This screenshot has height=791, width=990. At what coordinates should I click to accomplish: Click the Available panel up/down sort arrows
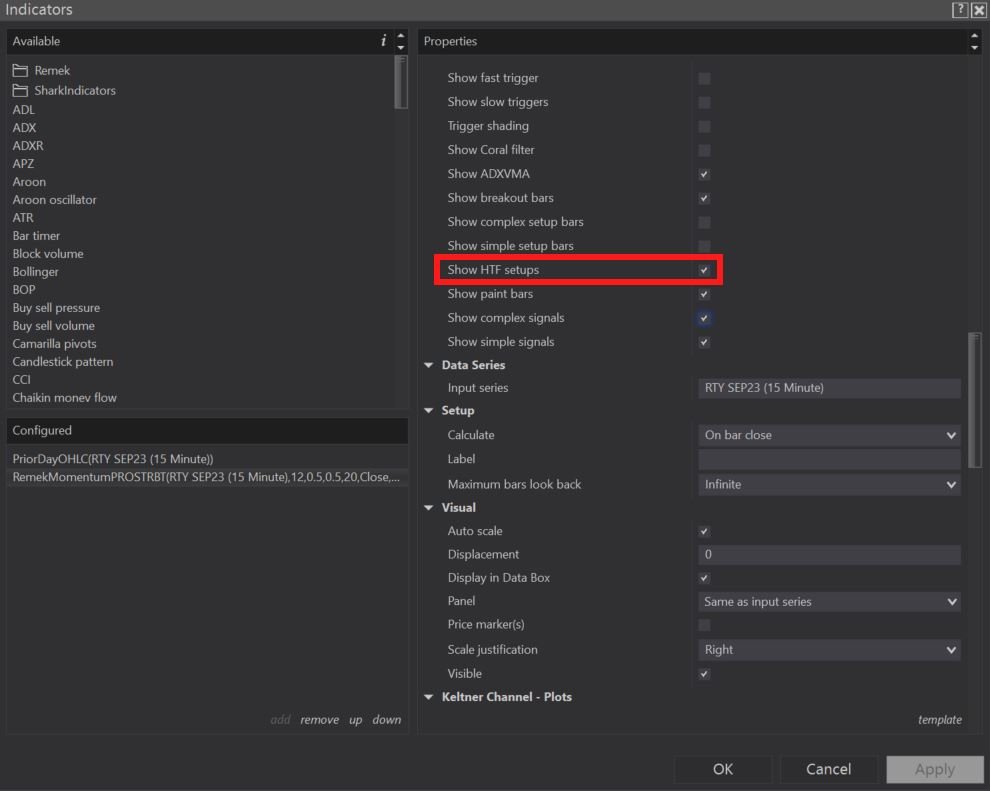(x=401, y=41)
